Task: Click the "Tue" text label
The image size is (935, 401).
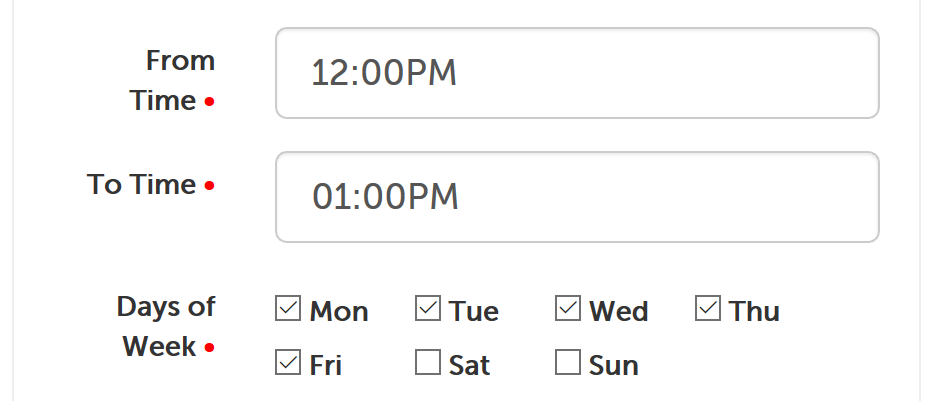Action: tap(474, 311)
